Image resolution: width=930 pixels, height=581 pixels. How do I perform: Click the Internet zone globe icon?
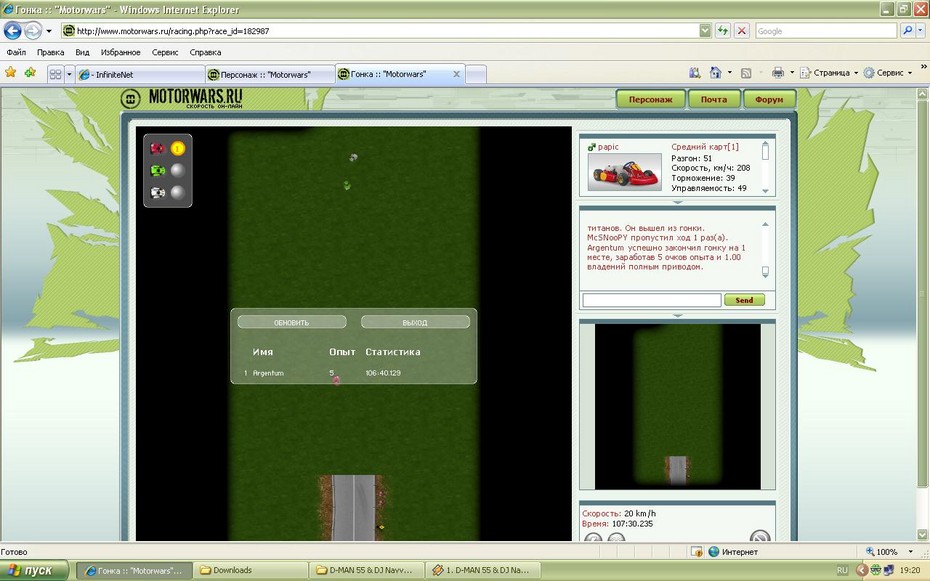click(x=714, y=552)
